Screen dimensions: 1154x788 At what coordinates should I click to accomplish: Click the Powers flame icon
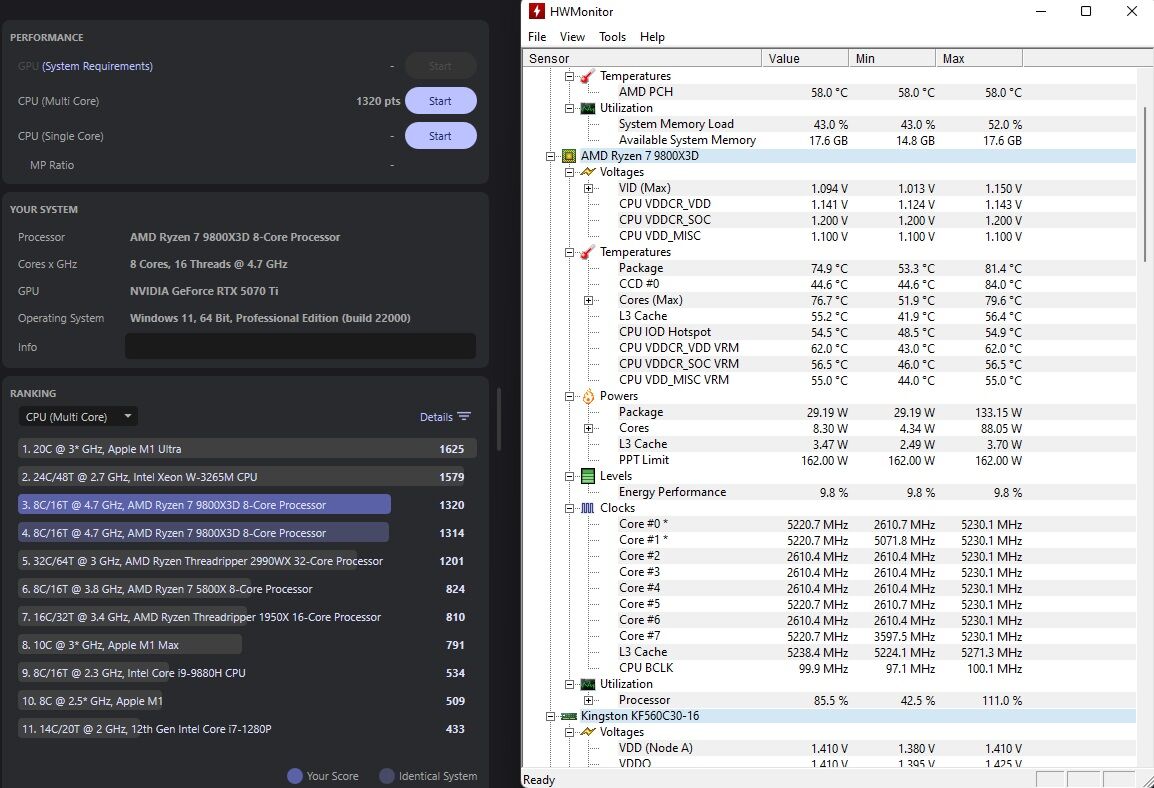(x=588, y=397)
